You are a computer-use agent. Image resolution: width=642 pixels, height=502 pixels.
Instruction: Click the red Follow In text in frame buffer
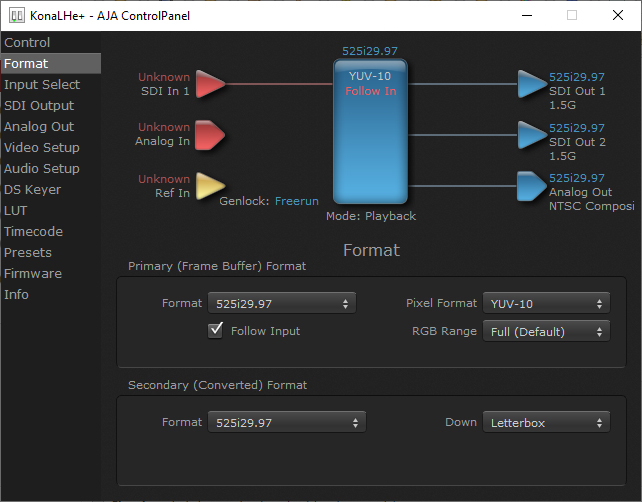pyautogui.click(x=371, y=91)
